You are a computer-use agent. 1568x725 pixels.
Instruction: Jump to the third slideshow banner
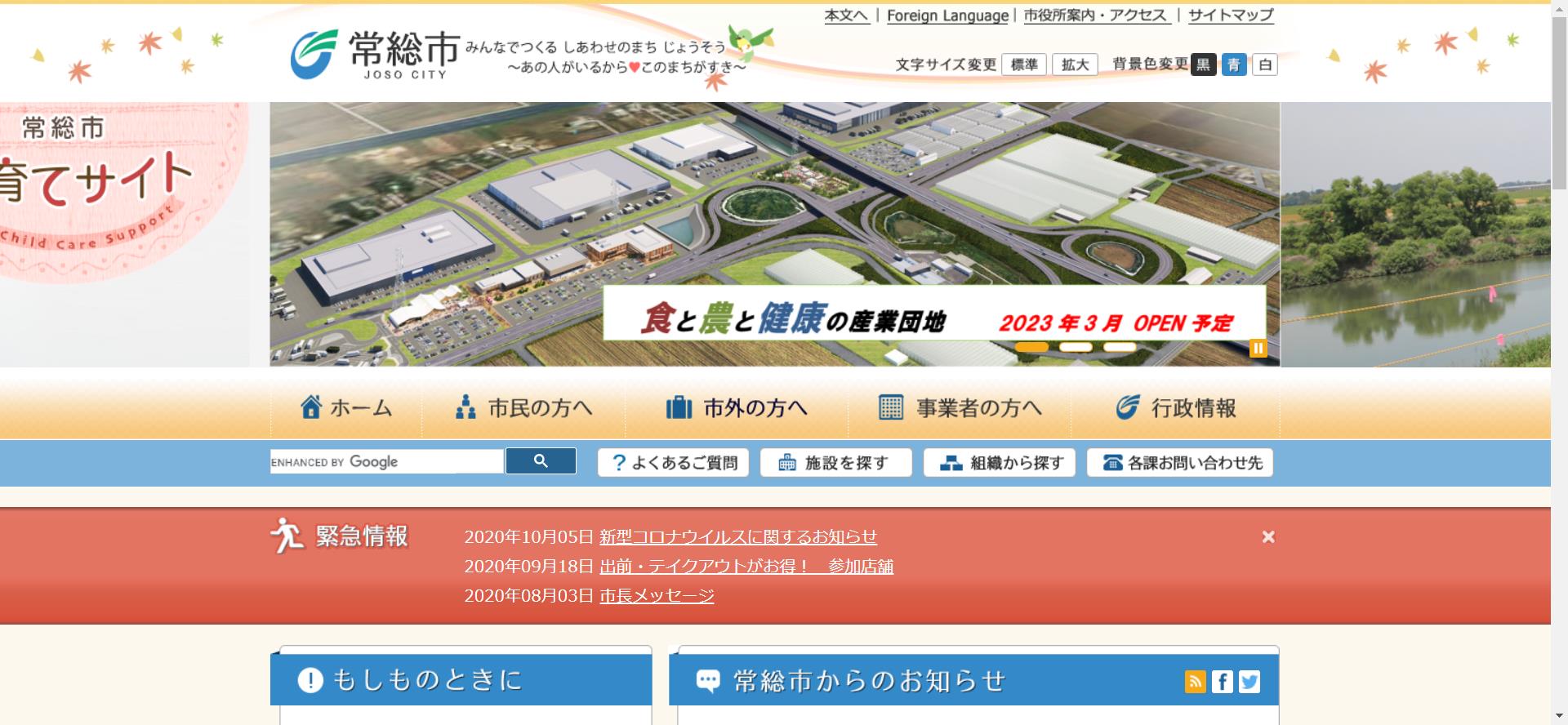(1120, 347)
